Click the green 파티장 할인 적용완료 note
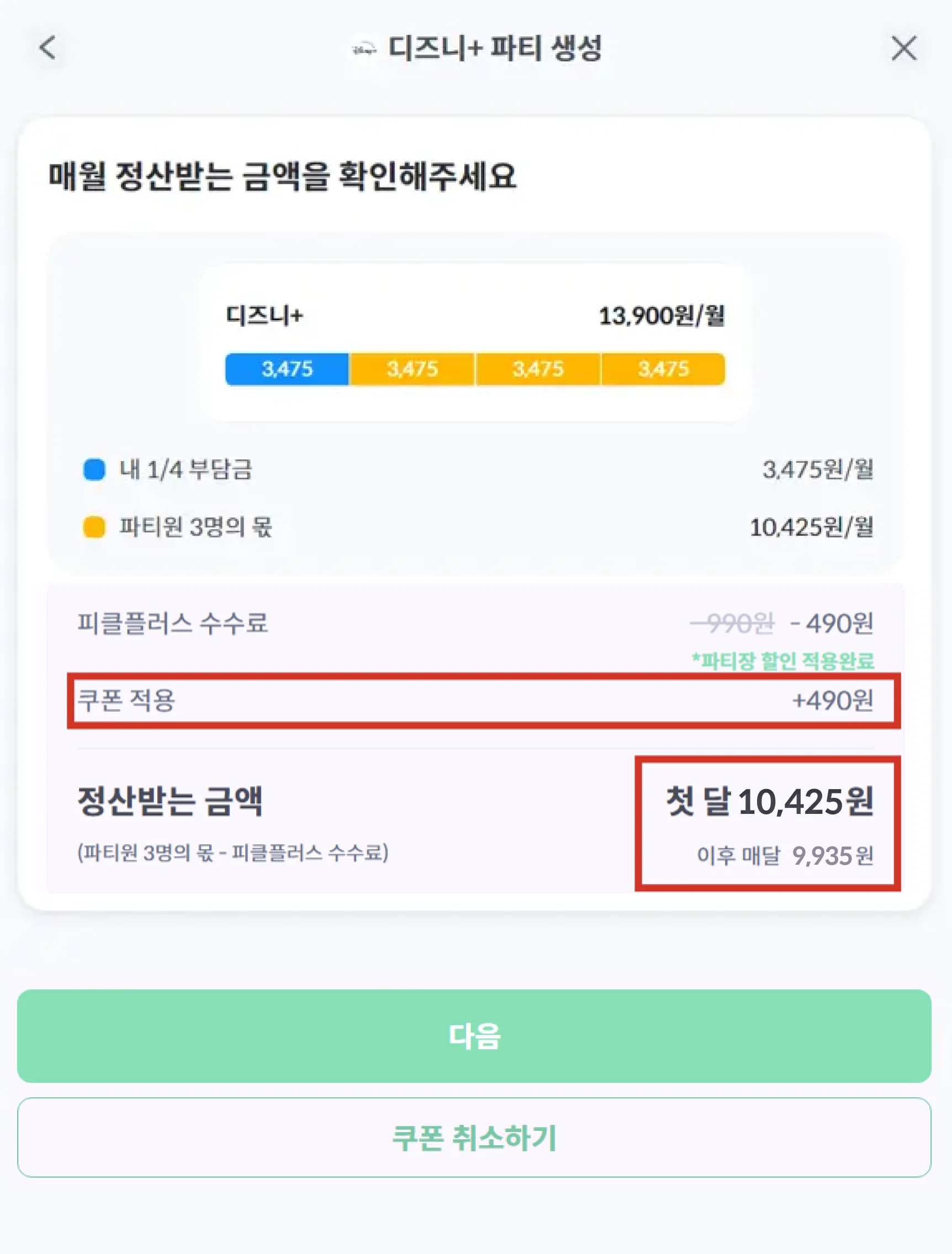The image size is (952, 1254). coord(782,660)
